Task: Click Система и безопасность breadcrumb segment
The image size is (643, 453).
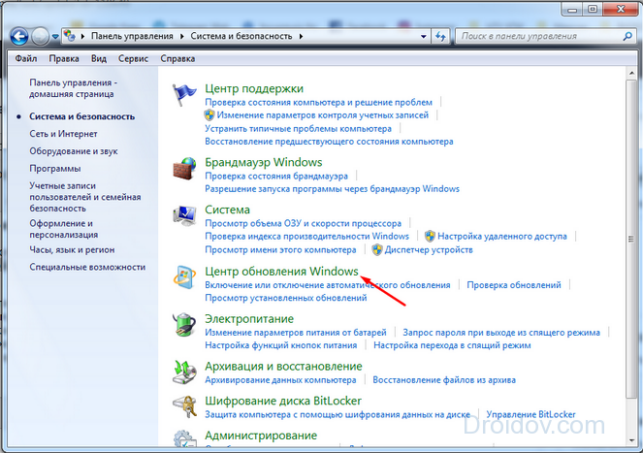Action: click(x=241, y=36)
